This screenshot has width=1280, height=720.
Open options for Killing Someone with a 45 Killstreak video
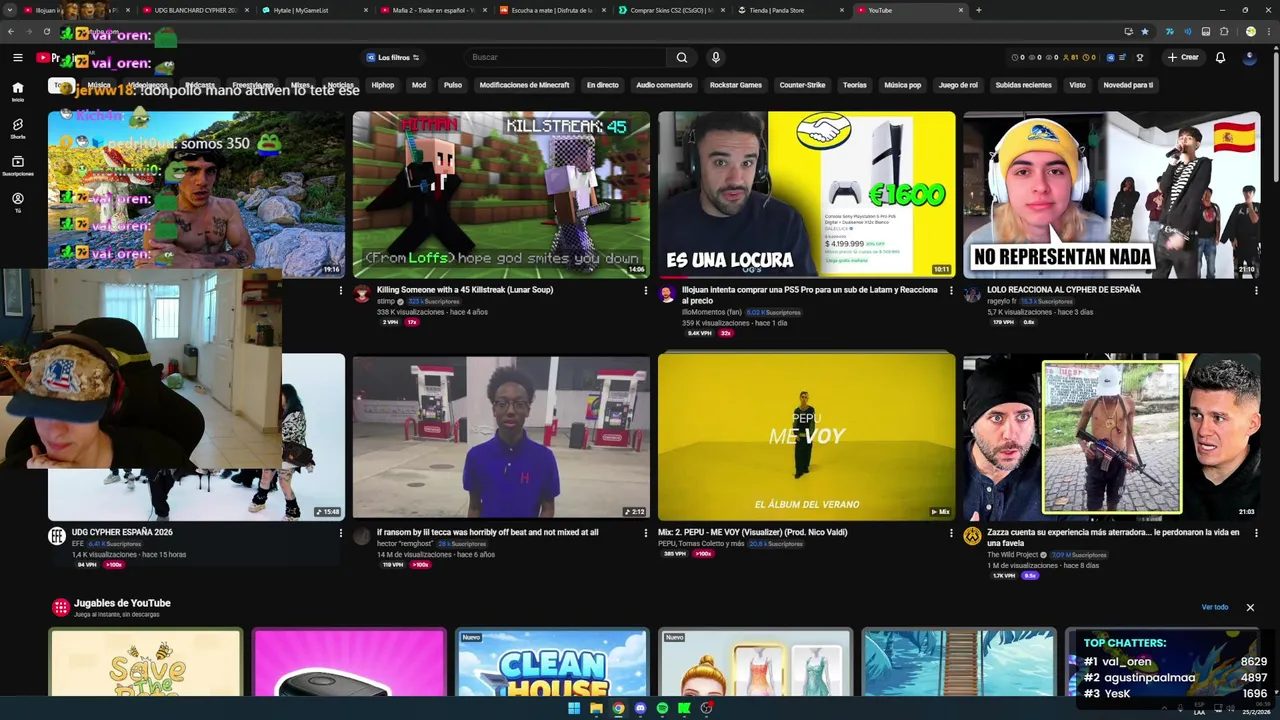pyautogui.click(x=645, y=291)
